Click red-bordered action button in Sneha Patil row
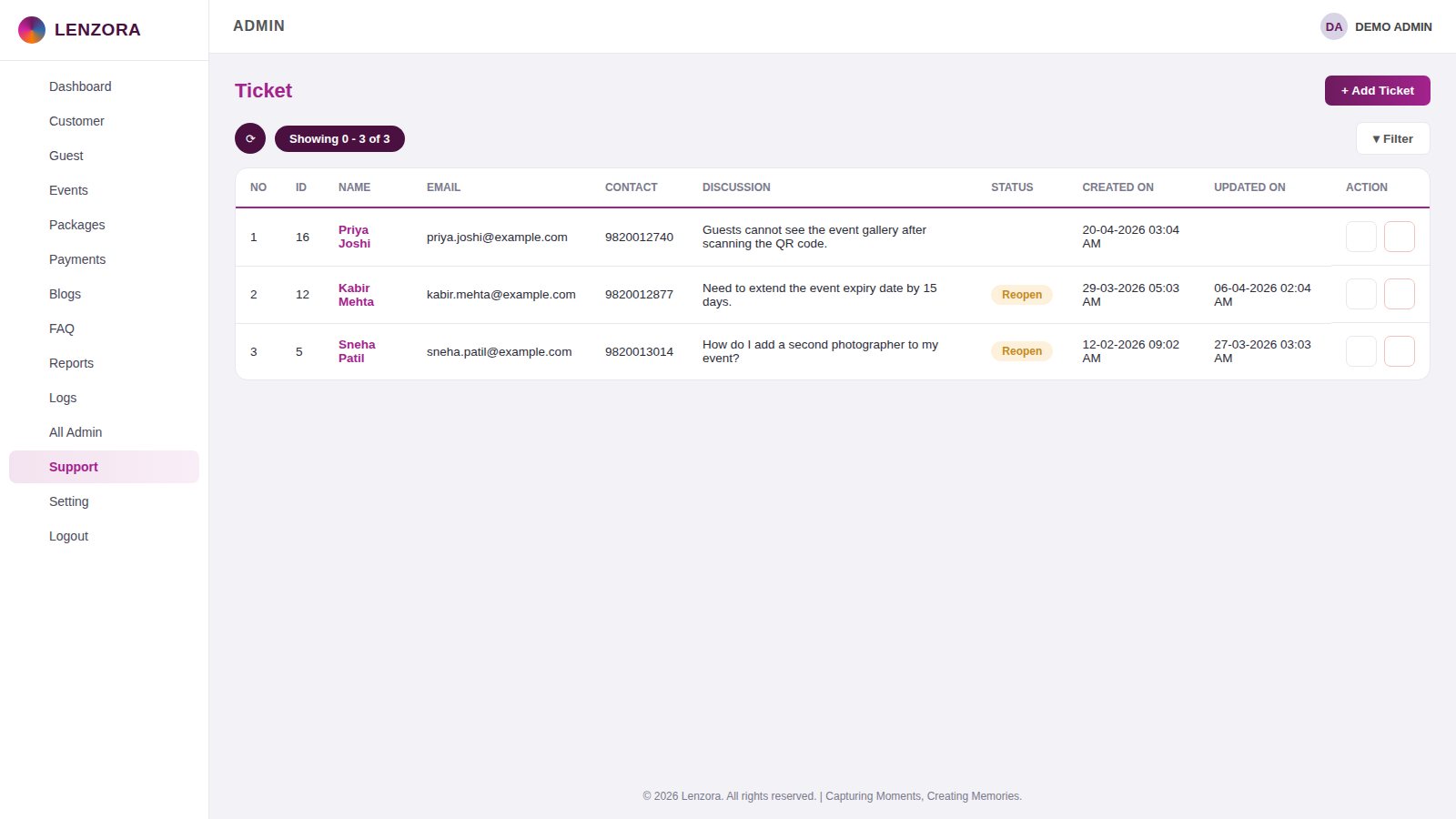This screenshot has height=819, width=1456. 1400,351
